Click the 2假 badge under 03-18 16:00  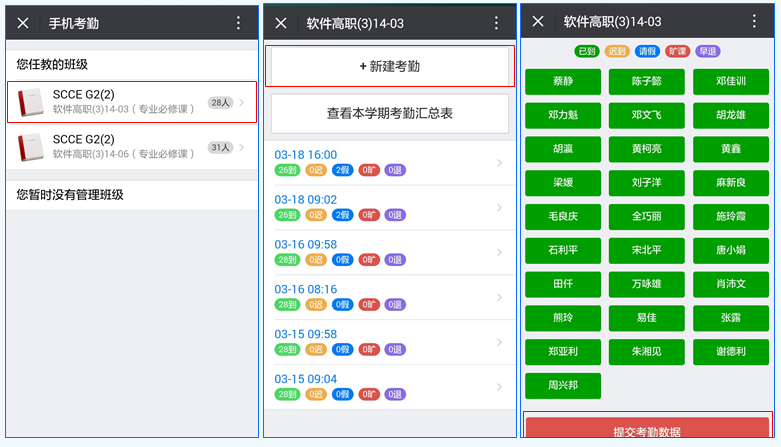(342, 170)
